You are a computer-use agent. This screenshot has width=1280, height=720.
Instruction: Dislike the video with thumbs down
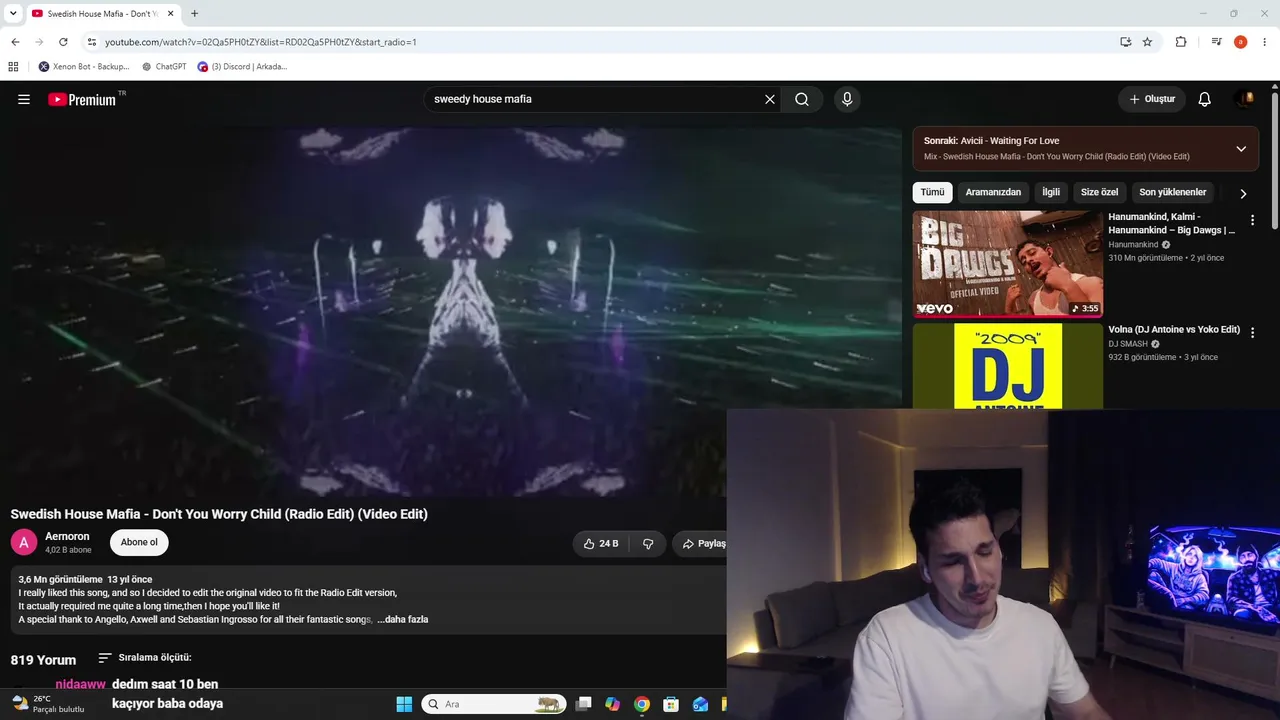point(648,543)
